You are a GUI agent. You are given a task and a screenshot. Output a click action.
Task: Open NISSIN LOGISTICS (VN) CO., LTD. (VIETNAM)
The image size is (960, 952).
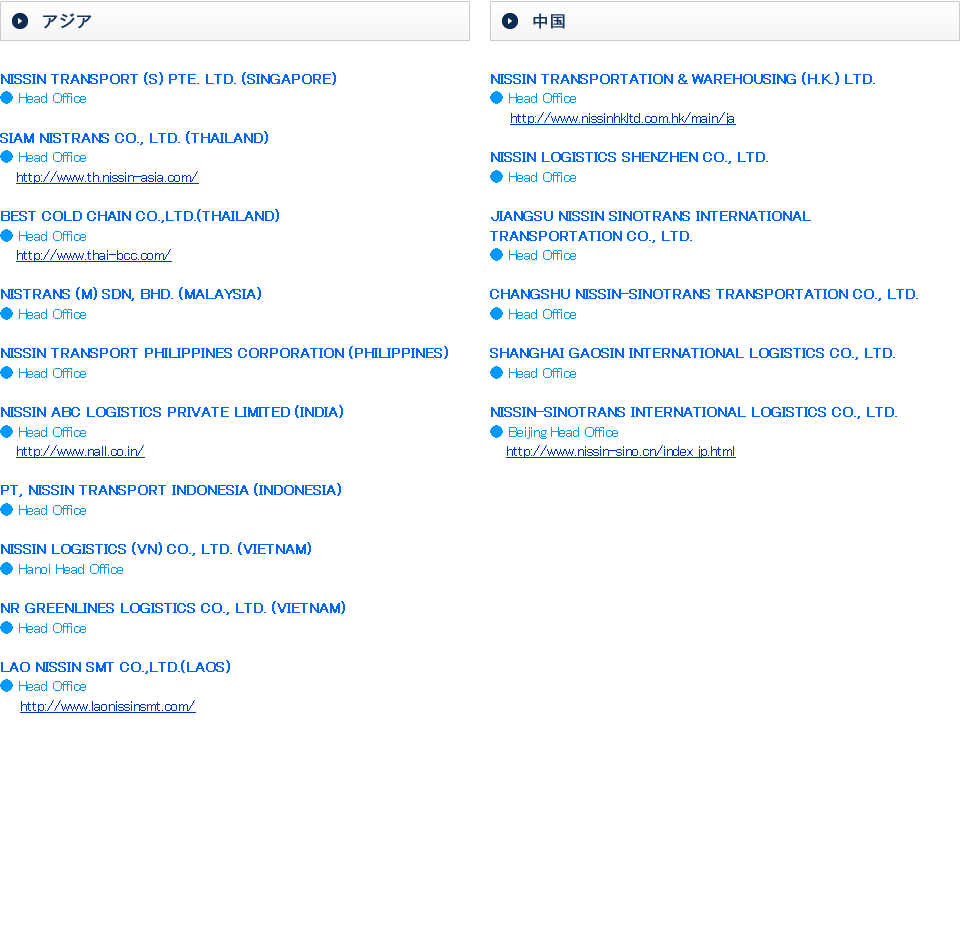click(156, 549)
